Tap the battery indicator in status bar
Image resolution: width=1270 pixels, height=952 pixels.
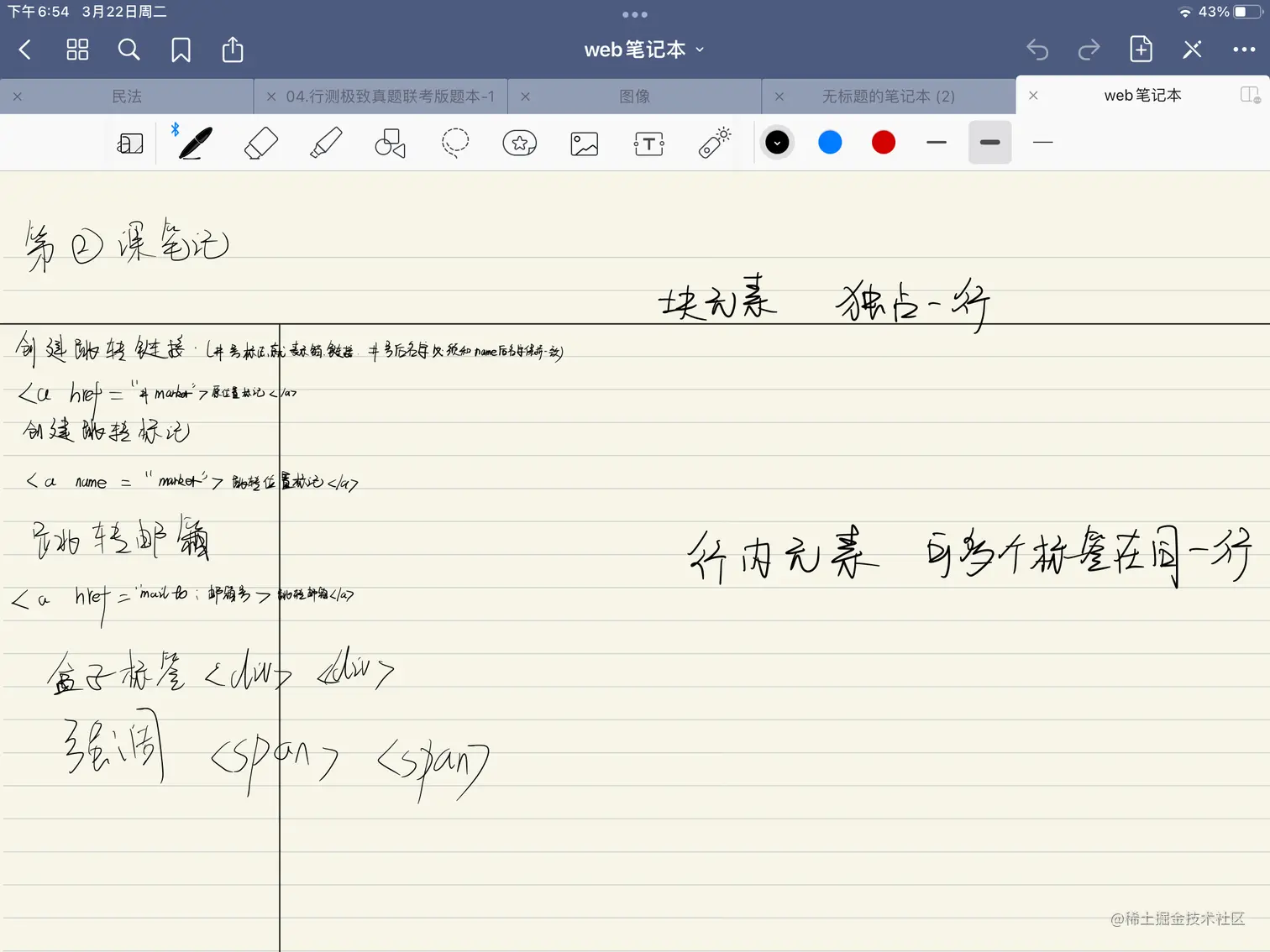coord(1248,12)
